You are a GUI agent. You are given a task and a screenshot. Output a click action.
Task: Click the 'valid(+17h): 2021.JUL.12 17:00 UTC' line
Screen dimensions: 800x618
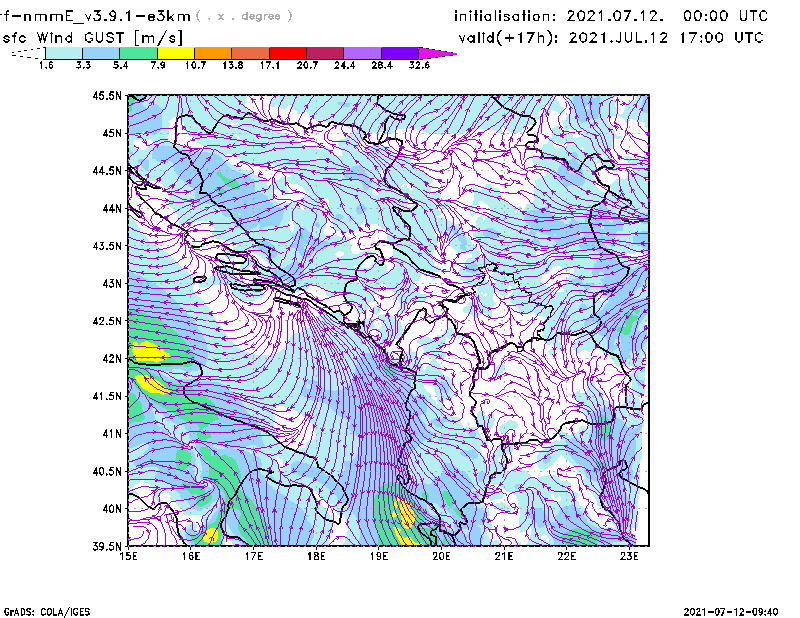pos(611,38)
